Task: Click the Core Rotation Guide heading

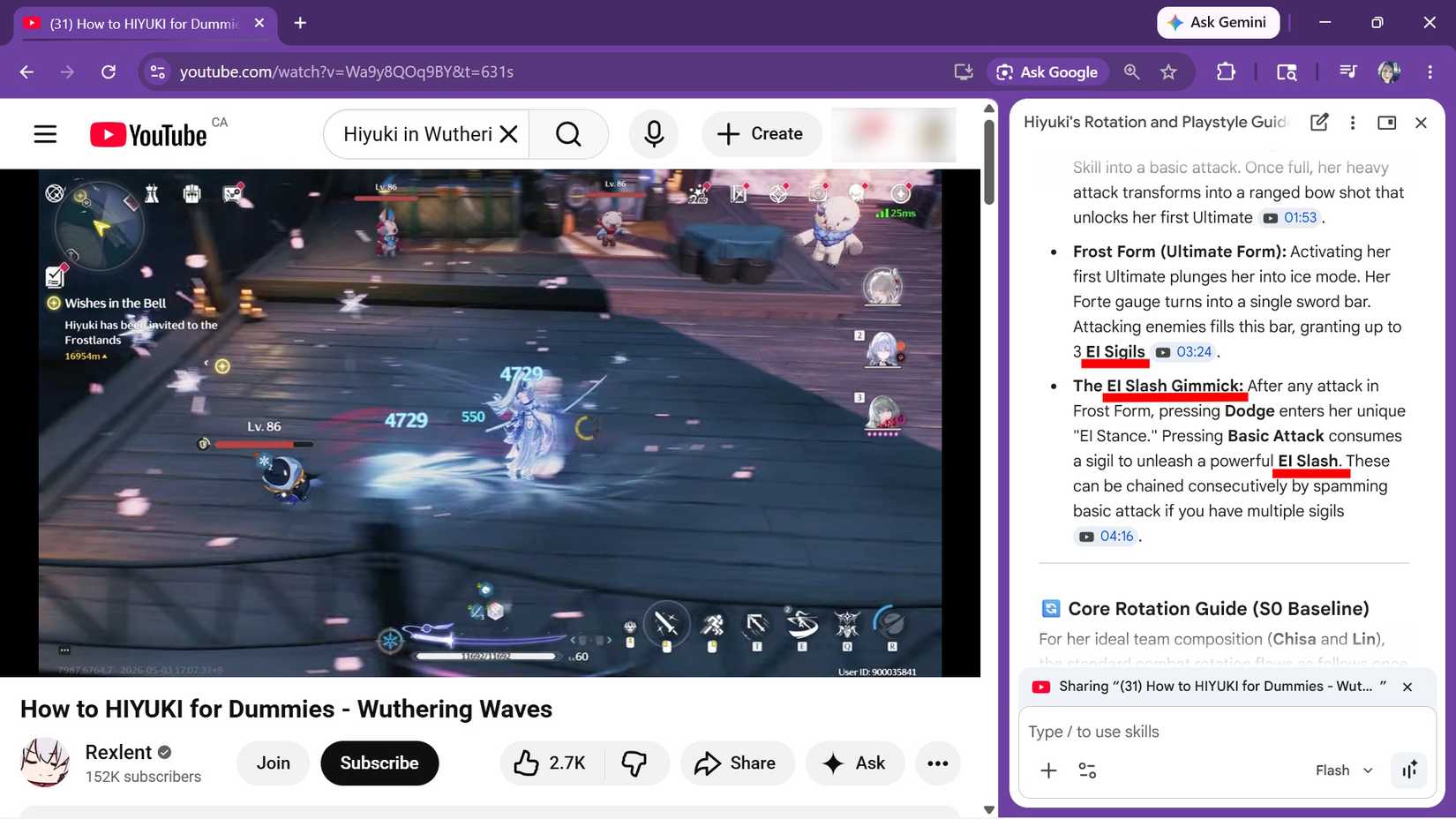Action: tap(1218, 609)
